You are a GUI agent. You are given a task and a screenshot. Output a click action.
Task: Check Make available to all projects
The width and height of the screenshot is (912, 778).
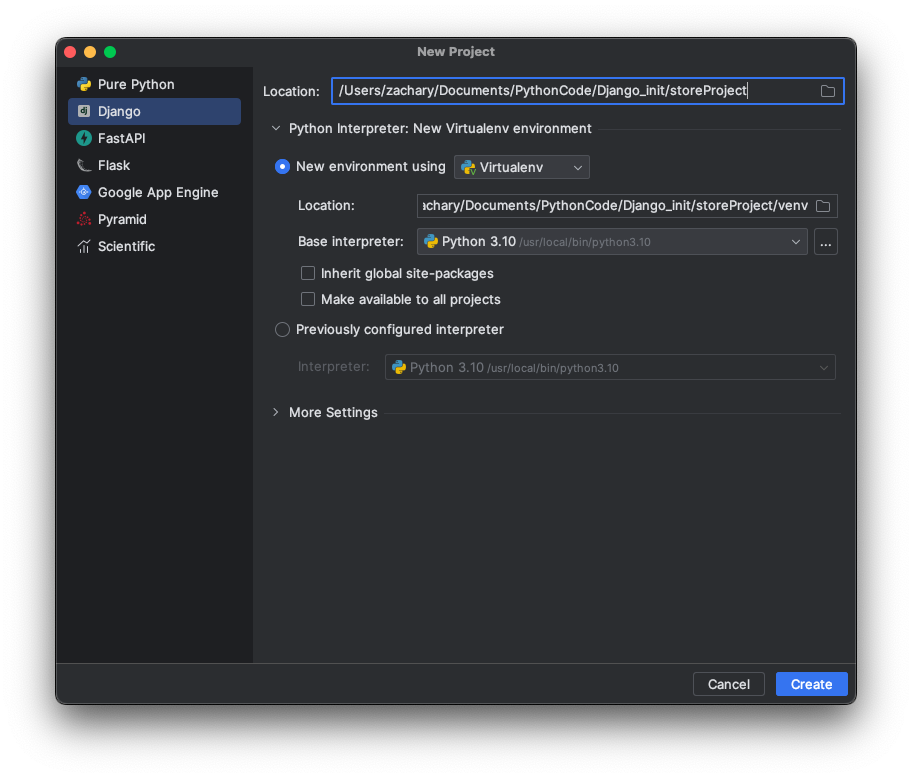[x=308, y=299]
